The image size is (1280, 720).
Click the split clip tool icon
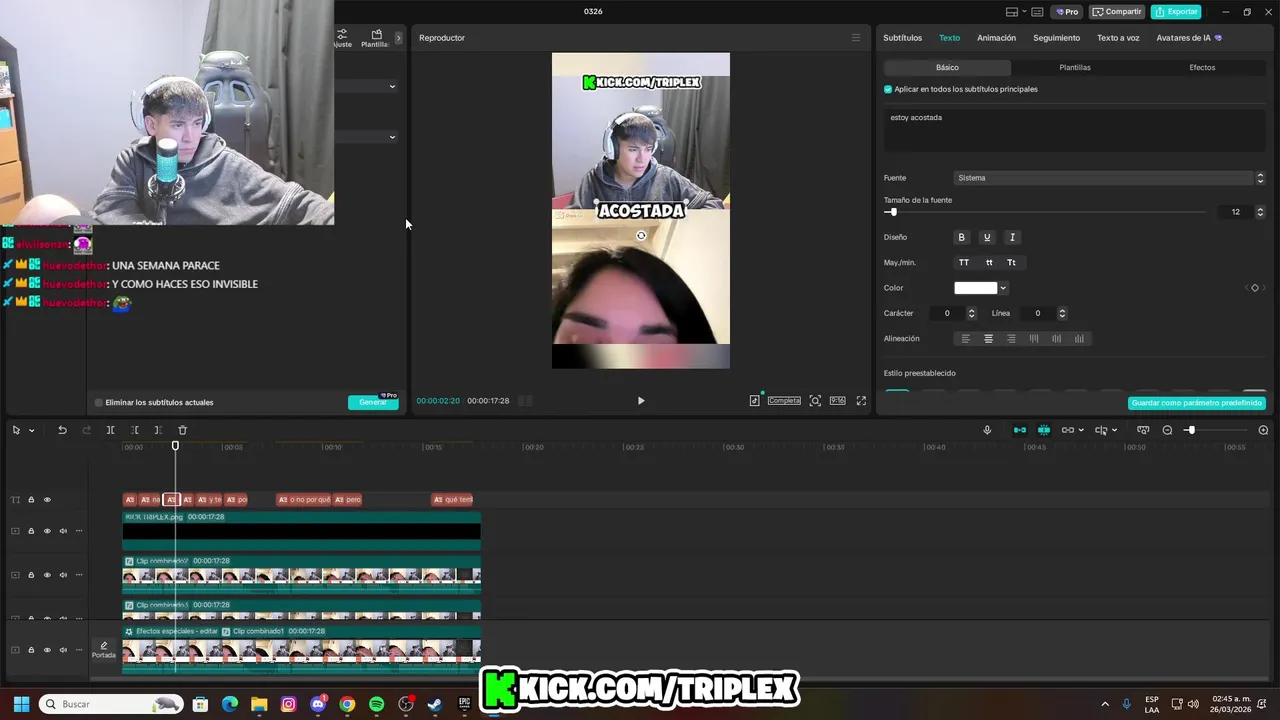tap(111, 430)
